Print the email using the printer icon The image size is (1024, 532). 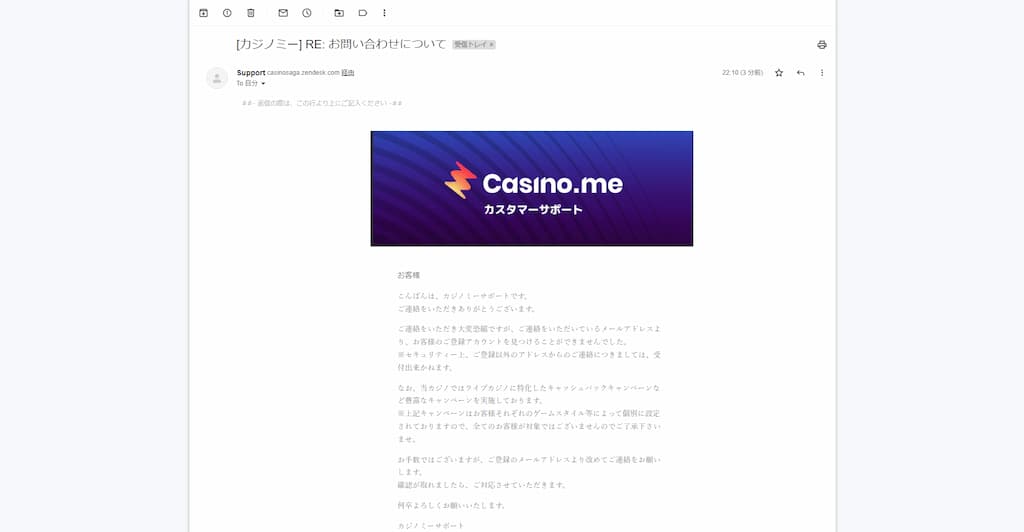click(x=822, y=44)
